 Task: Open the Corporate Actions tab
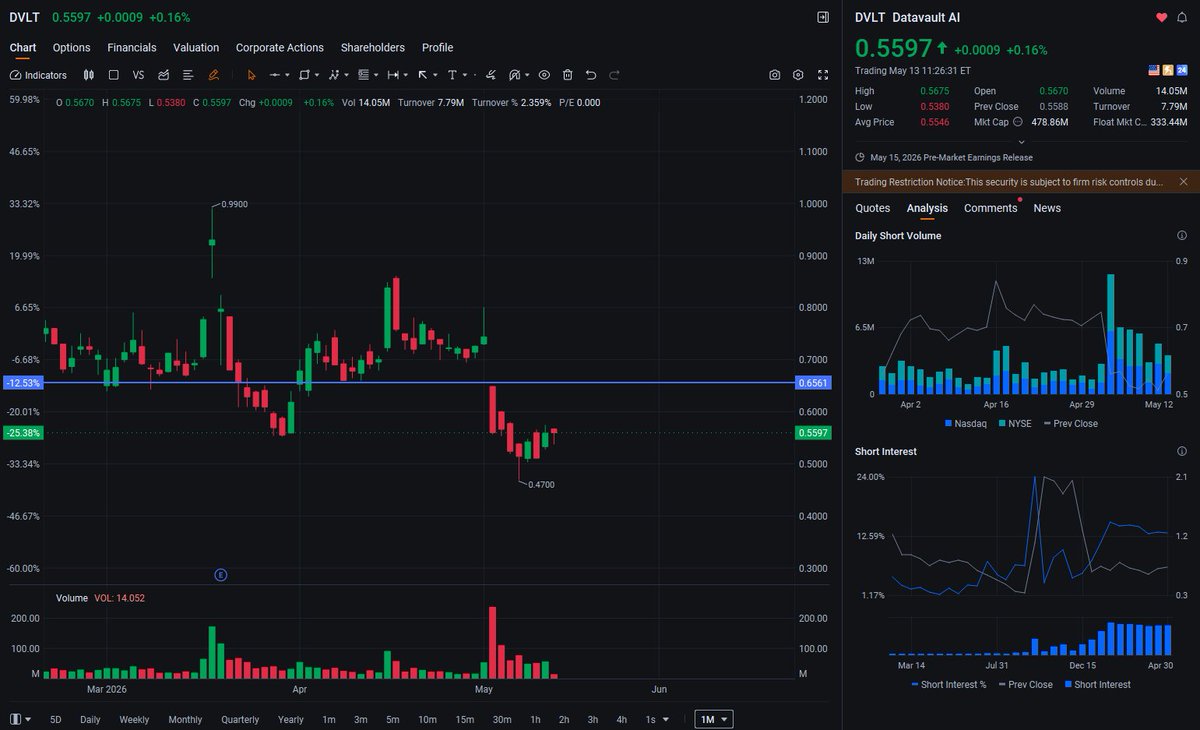(280, 47)
